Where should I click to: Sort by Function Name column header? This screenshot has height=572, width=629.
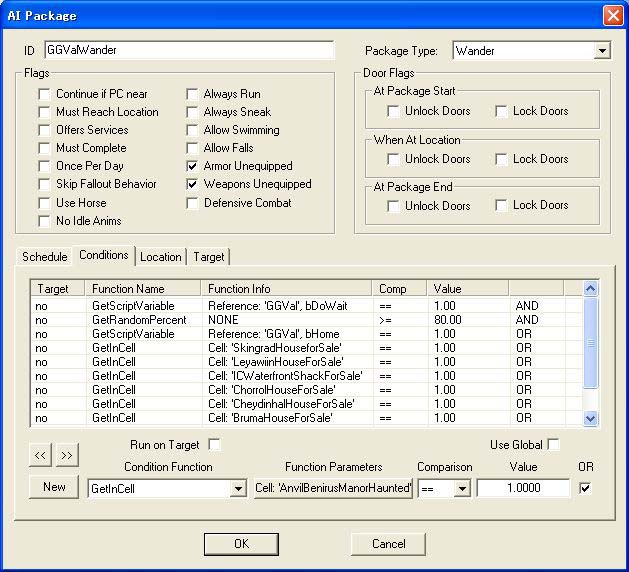pos(142,289)
